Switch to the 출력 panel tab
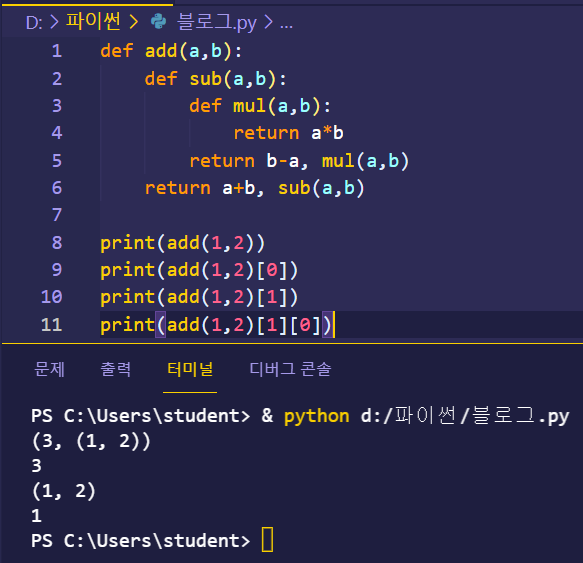 116,369
